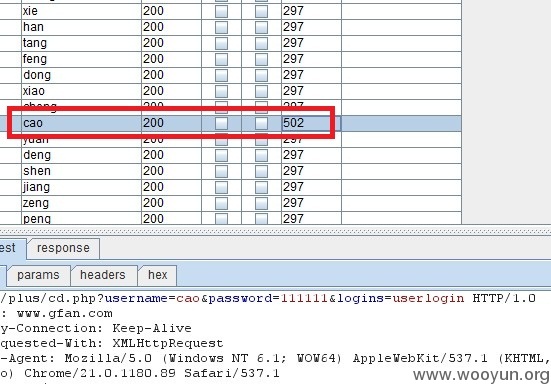Click the dong payload cell

[x=81, y=75]
